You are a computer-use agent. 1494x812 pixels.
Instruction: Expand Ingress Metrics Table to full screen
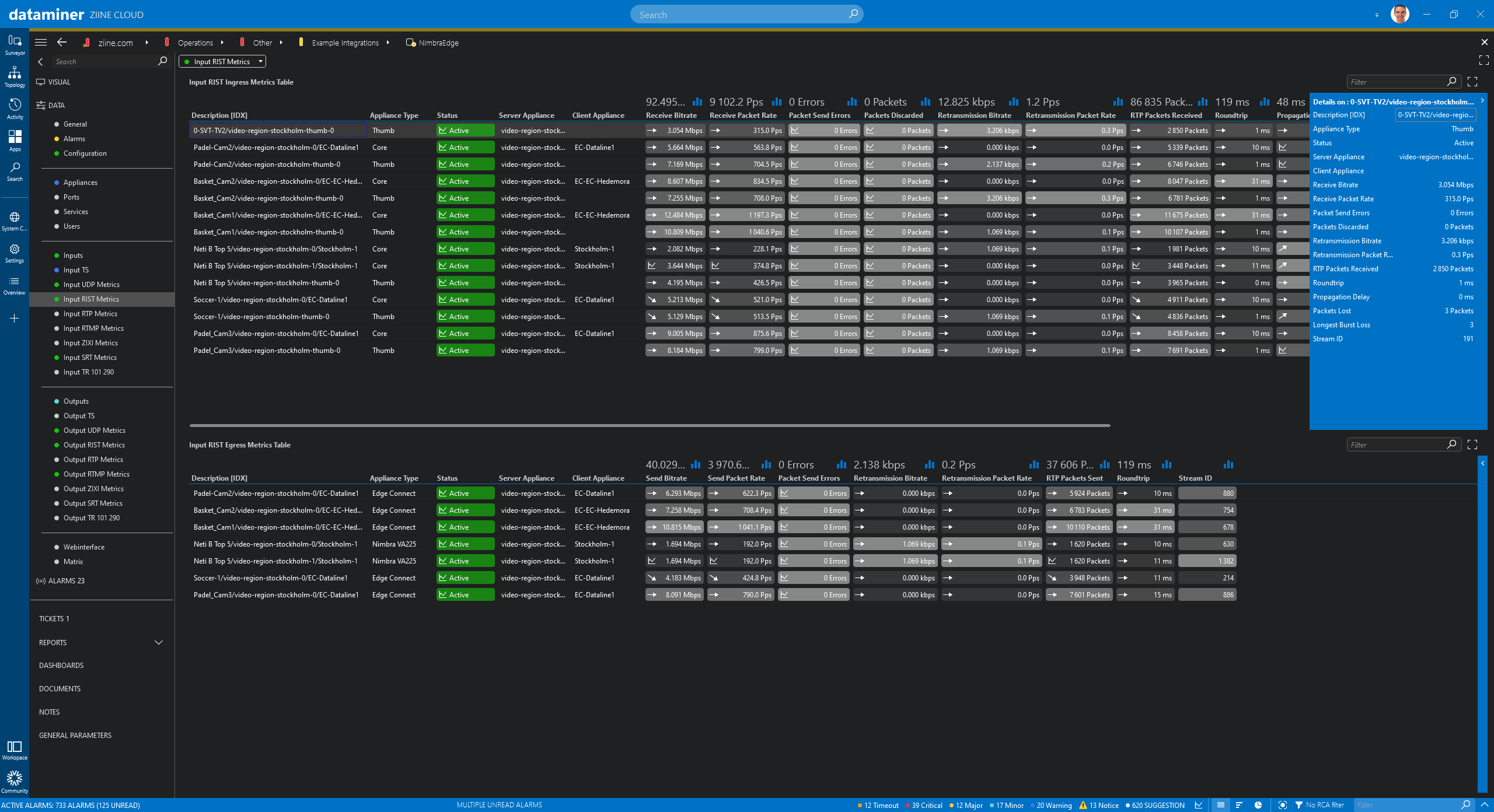tap(1472, 82)
